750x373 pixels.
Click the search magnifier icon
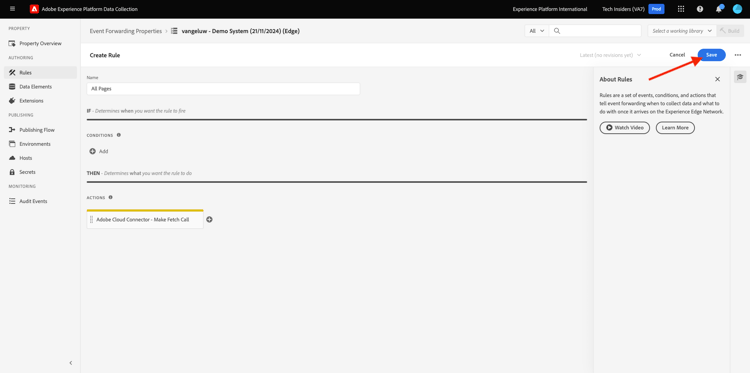(557, 31)
